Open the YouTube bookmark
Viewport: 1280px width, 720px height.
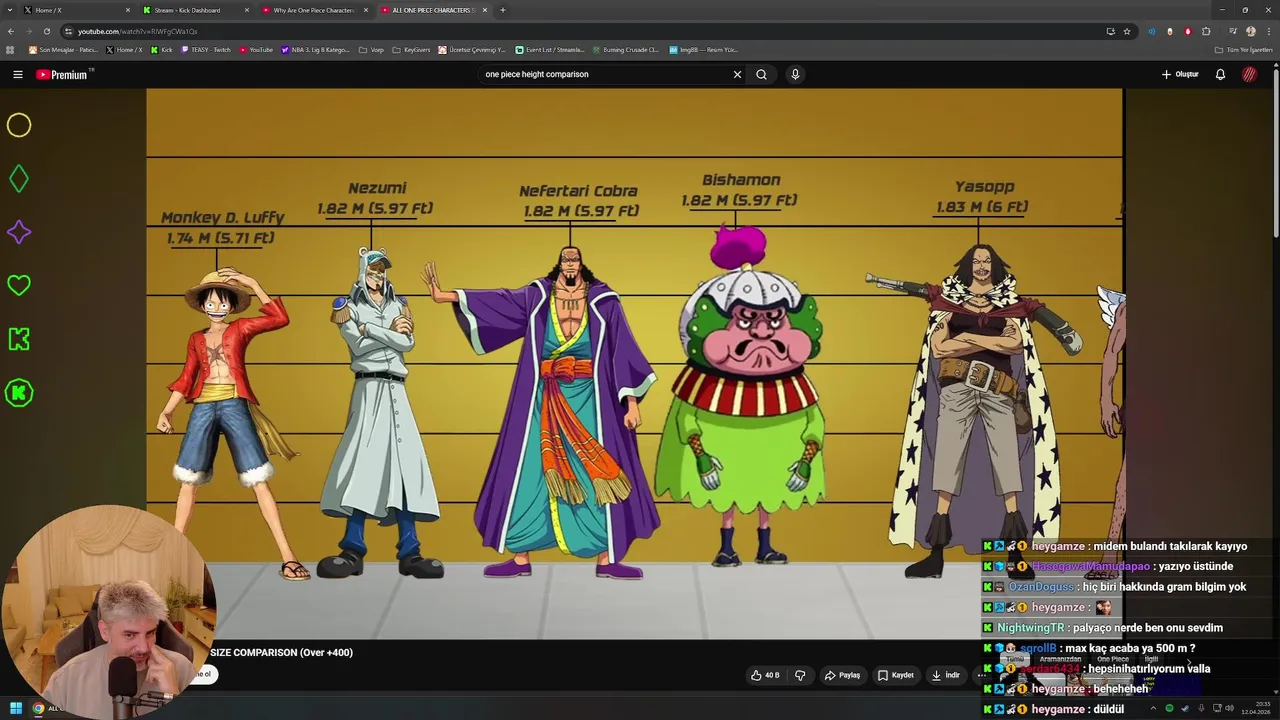tap(256, 49)
